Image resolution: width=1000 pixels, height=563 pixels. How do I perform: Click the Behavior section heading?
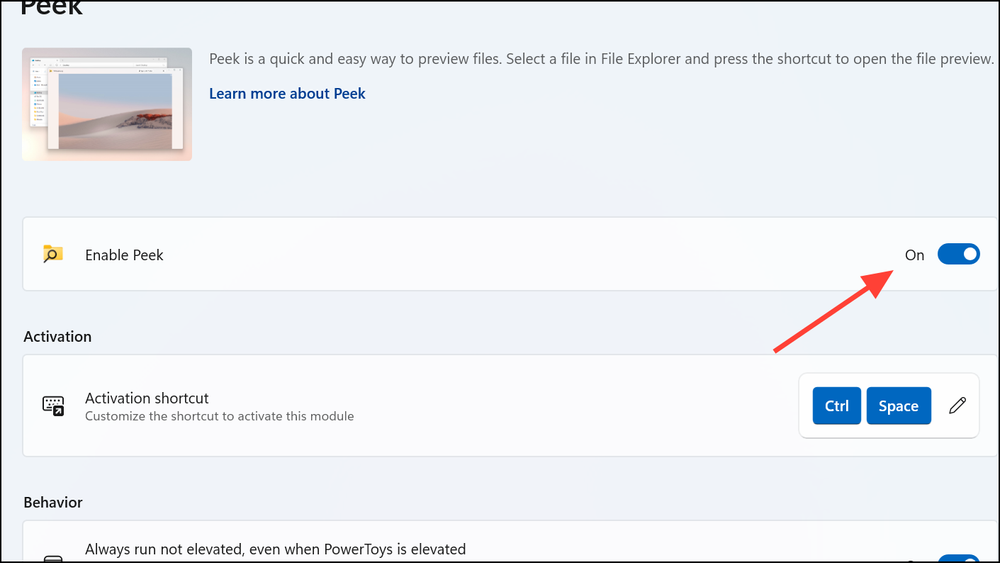pyautogui.click(x=53, y=502)
